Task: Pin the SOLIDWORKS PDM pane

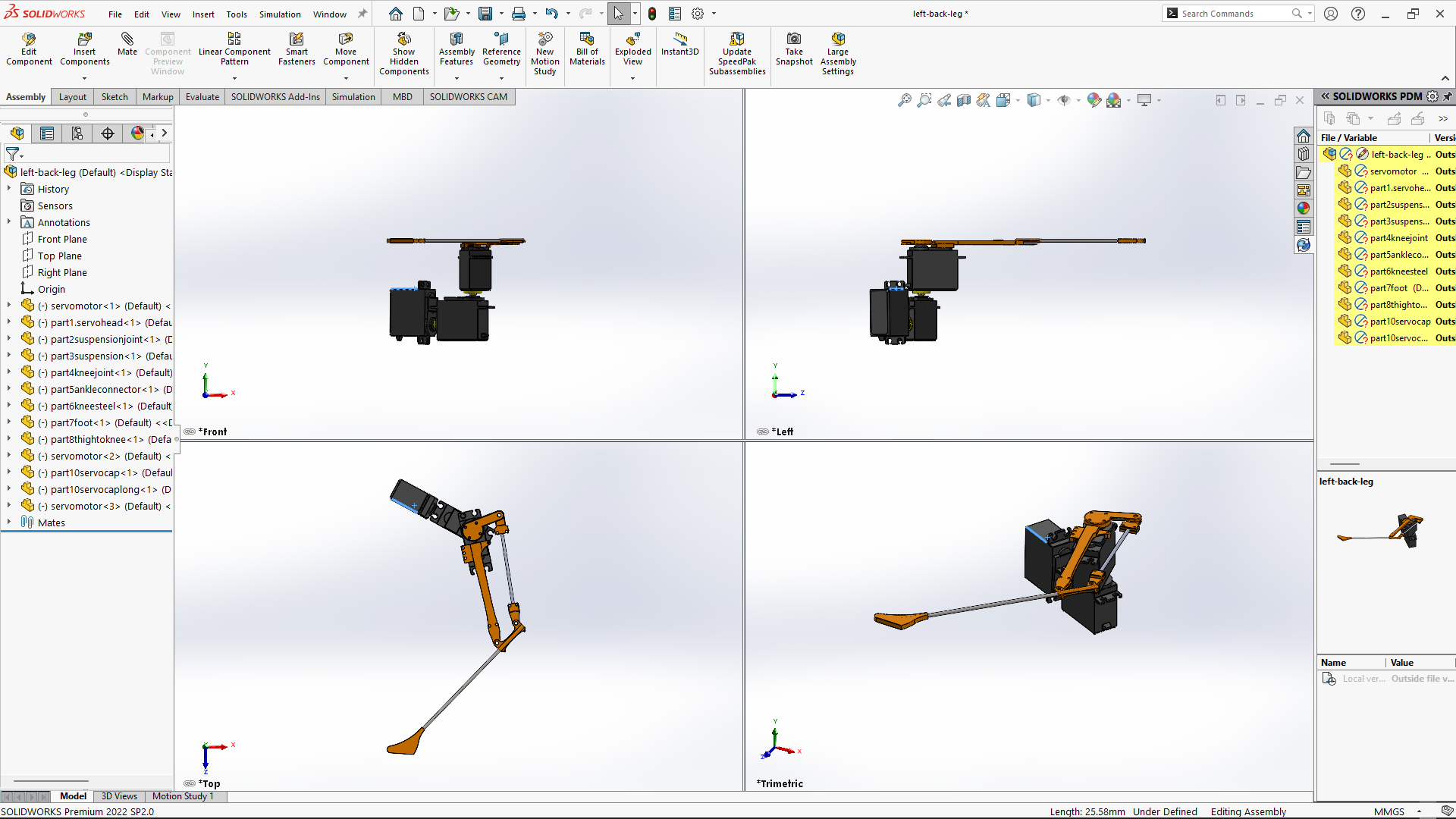Action: 1448,96
